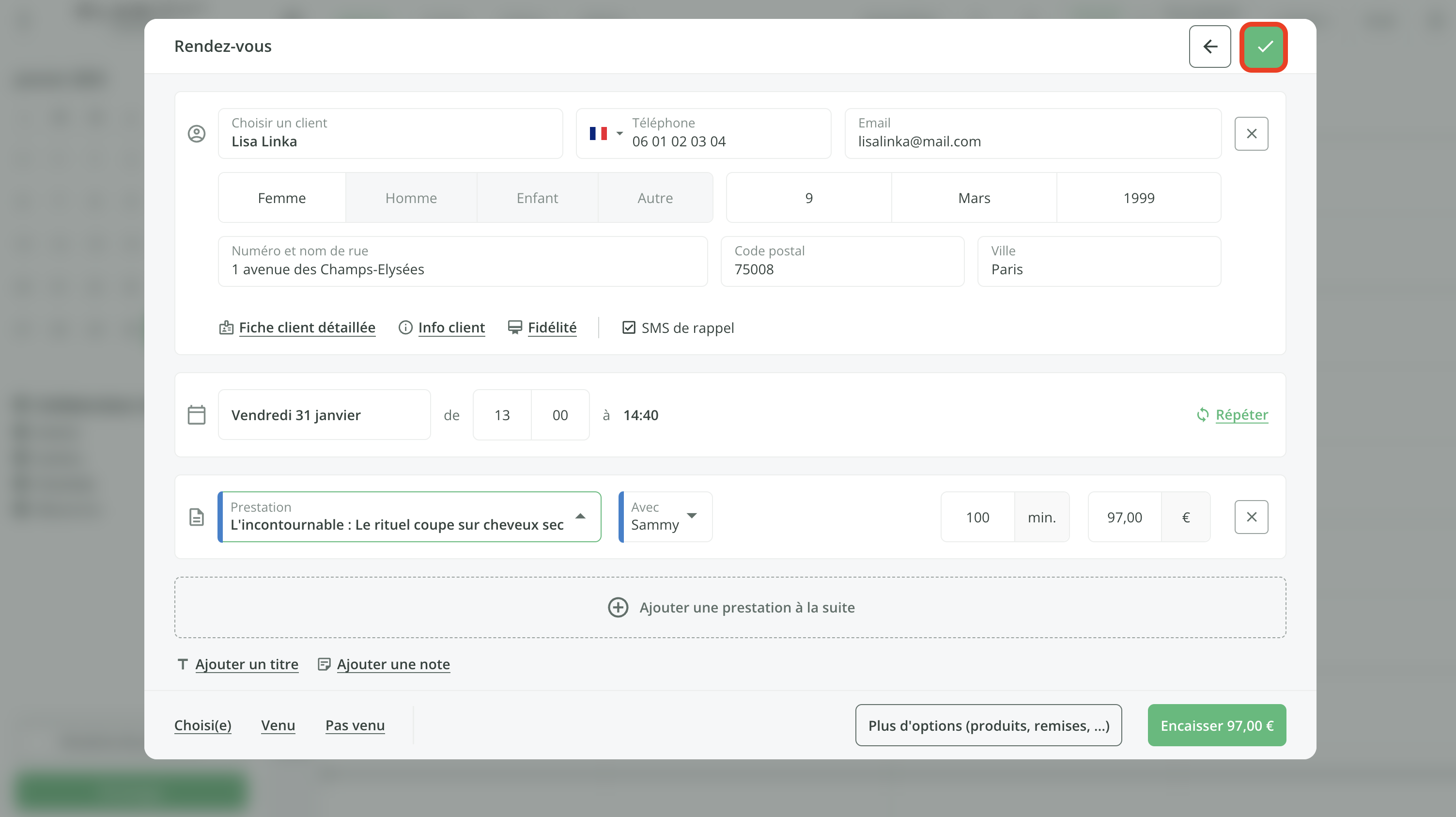Expand the Prestation service dropdown
The height and width of the screenshot is (817, 1456).
pyautogui.click(x=580, y=516)
